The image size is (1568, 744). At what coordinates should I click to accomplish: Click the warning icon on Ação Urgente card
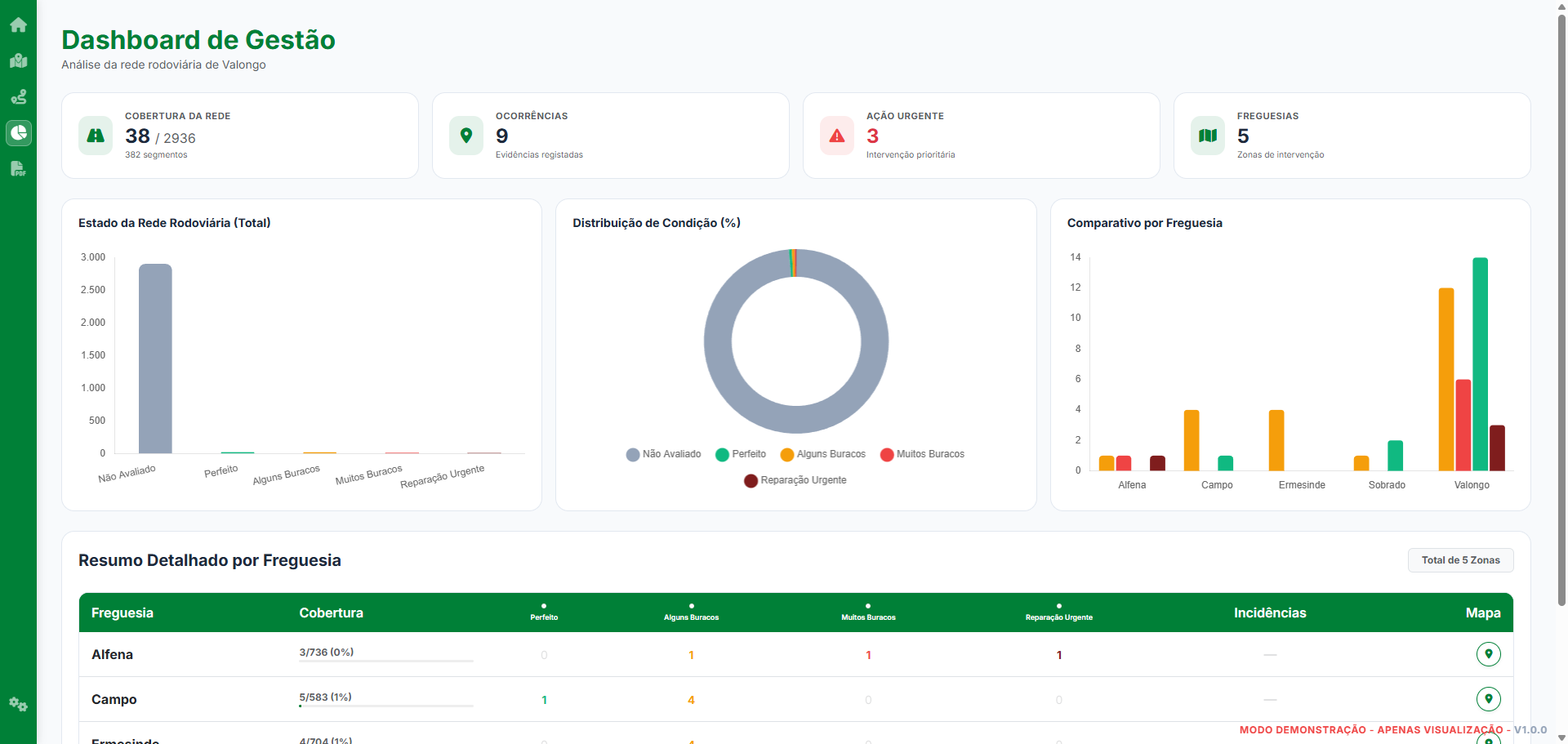[837, 136]
